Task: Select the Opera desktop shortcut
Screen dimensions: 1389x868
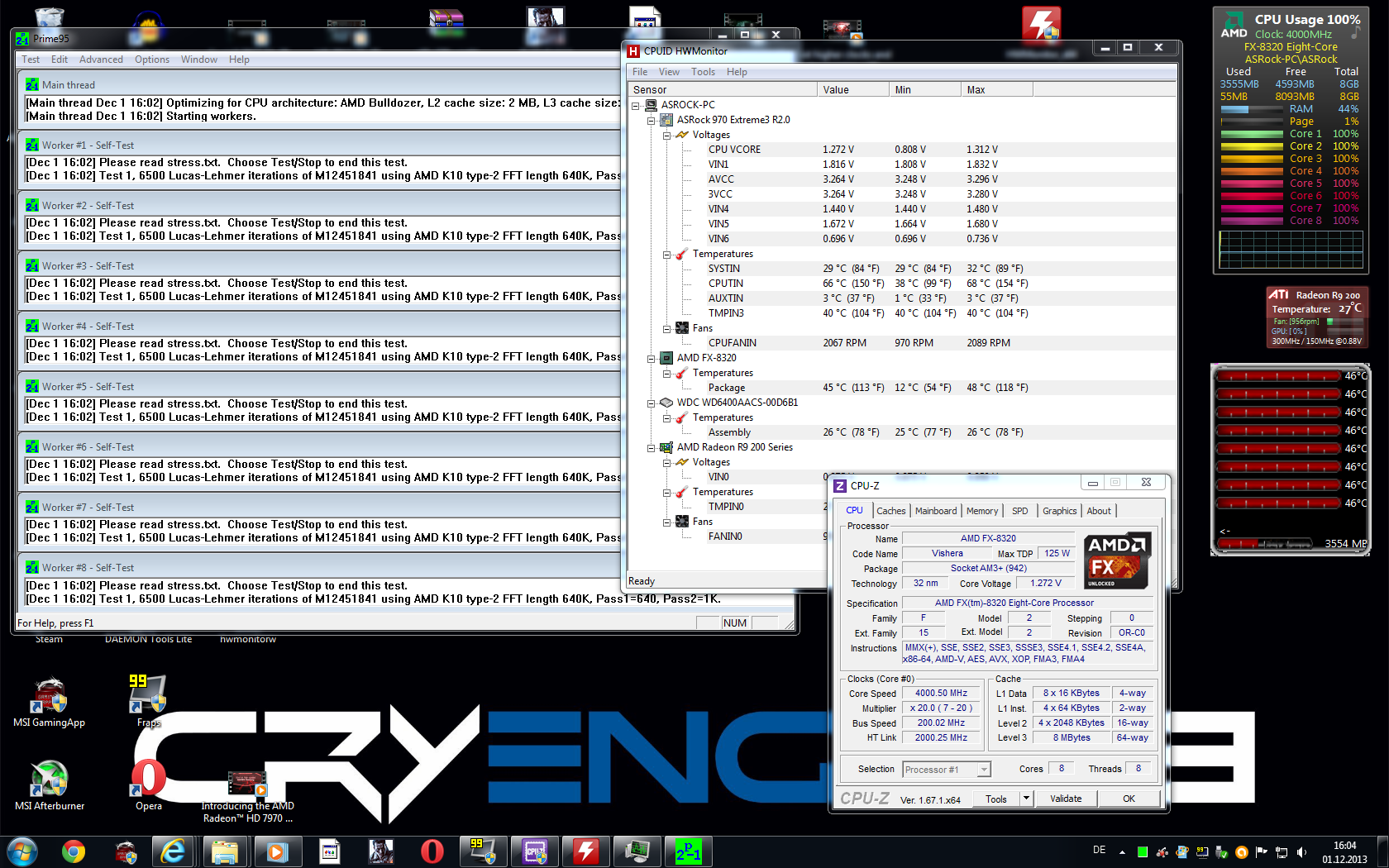Action: pyautogui.click(x=149, y=785)
